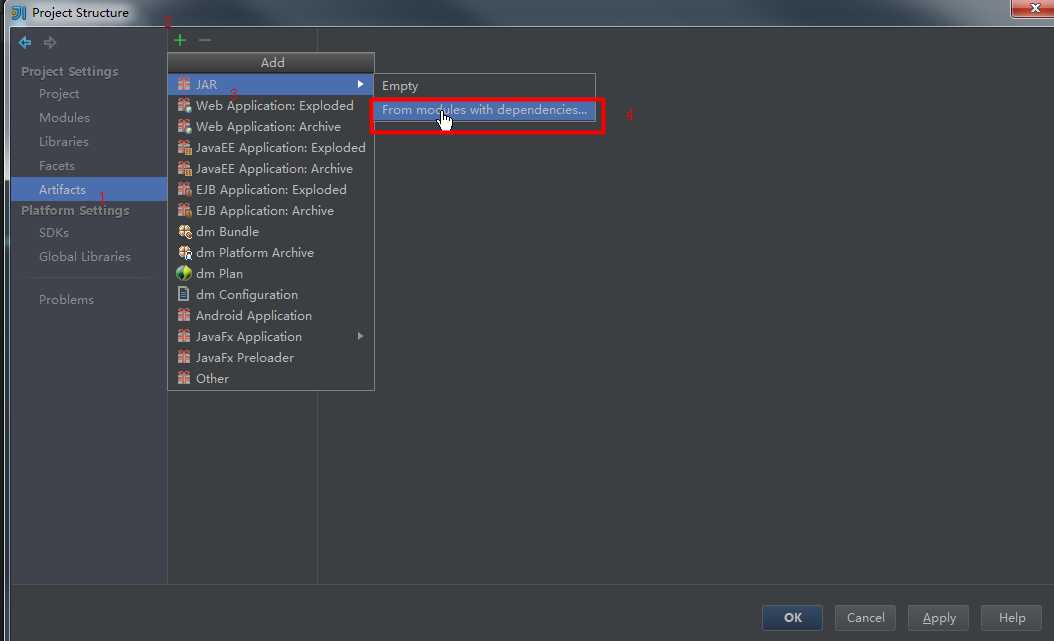
Task: Click the Android Application icon
Action: 184,315
